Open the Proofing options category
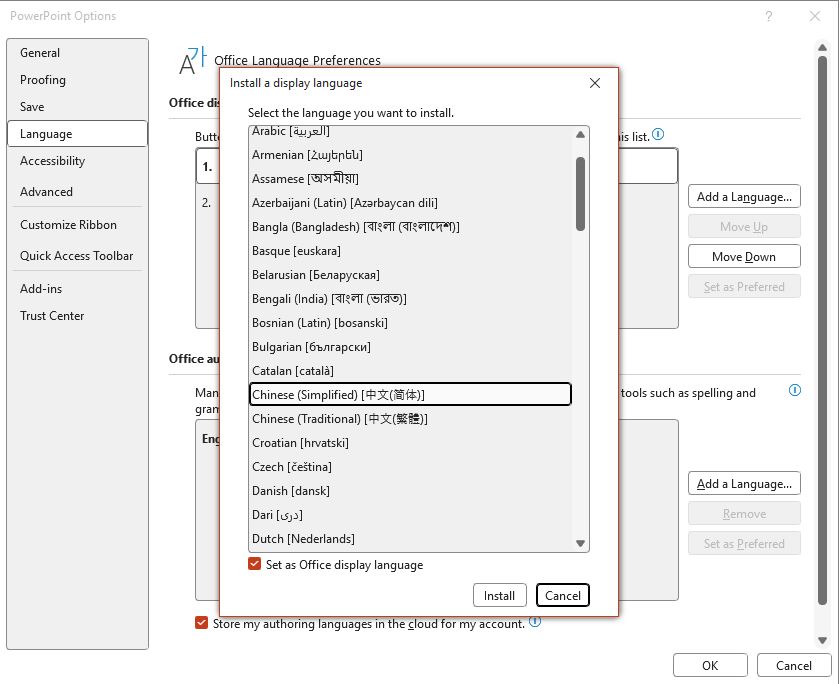839x684 pixels. coord(77,80)
